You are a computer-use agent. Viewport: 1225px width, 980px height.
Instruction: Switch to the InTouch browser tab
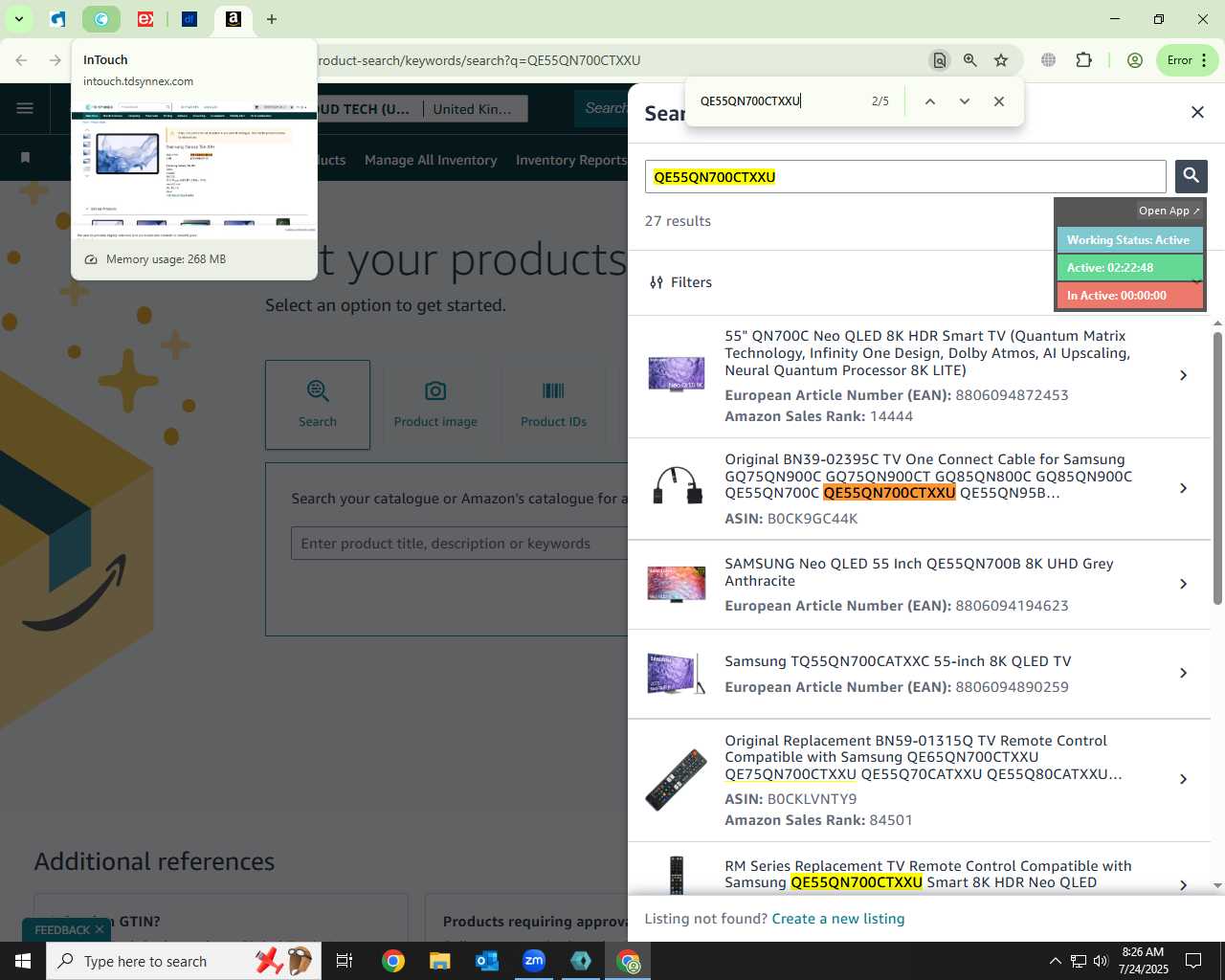pyautogui.click(x=100, y=18)
